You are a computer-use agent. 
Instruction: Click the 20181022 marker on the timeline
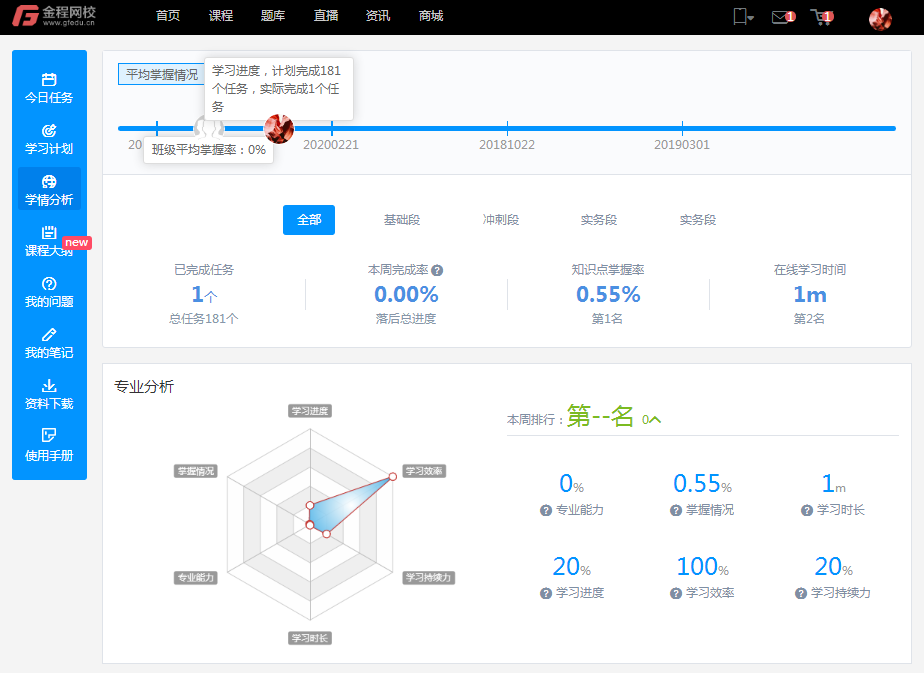(x=507, y=129)
